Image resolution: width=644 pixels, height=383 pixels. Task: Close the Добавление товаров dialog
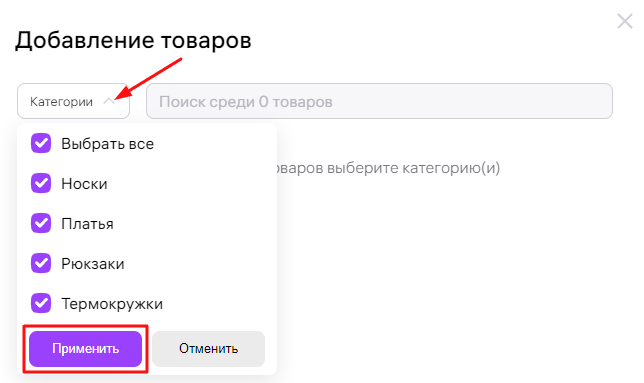[x=625, y=21]
